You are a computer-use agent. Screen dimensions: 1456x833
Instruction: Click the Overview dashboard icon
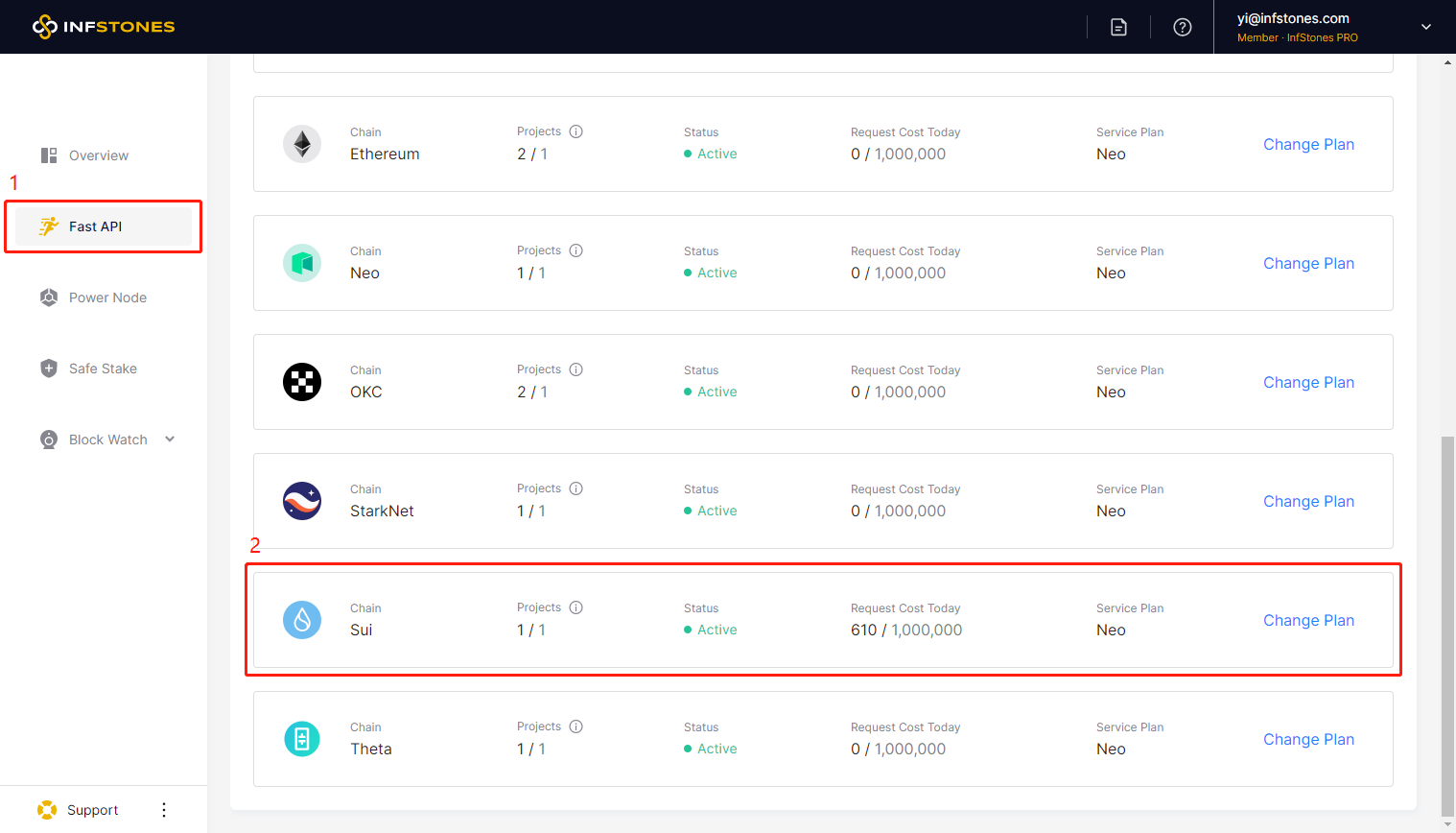pos(49,155)
